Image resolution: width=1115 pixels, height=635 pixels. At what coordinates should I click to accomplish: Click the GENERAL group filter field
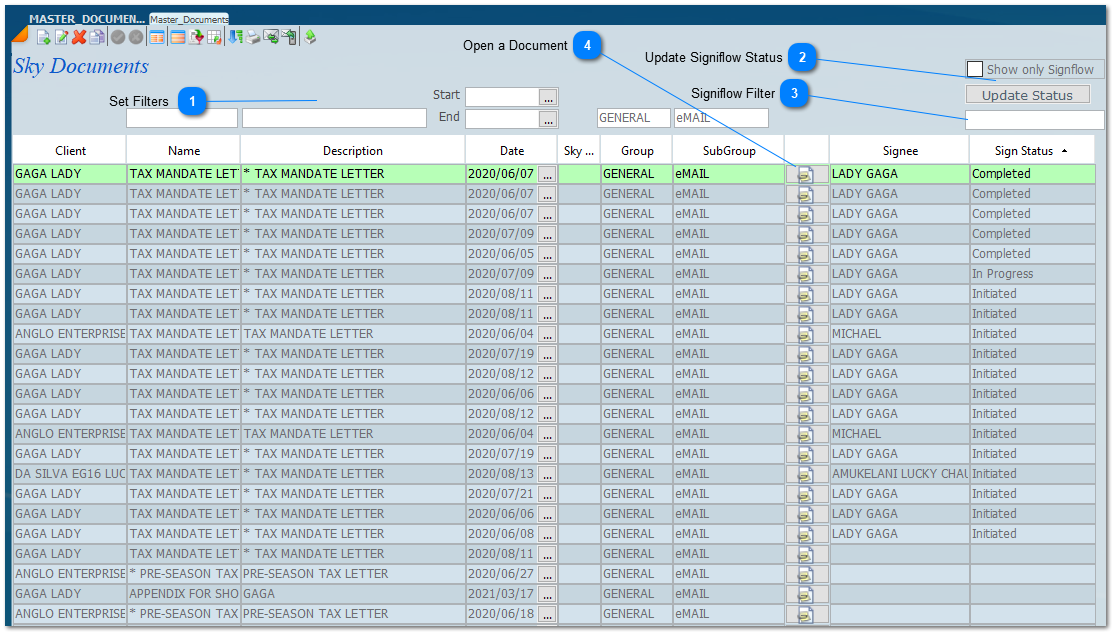(633, 118)
